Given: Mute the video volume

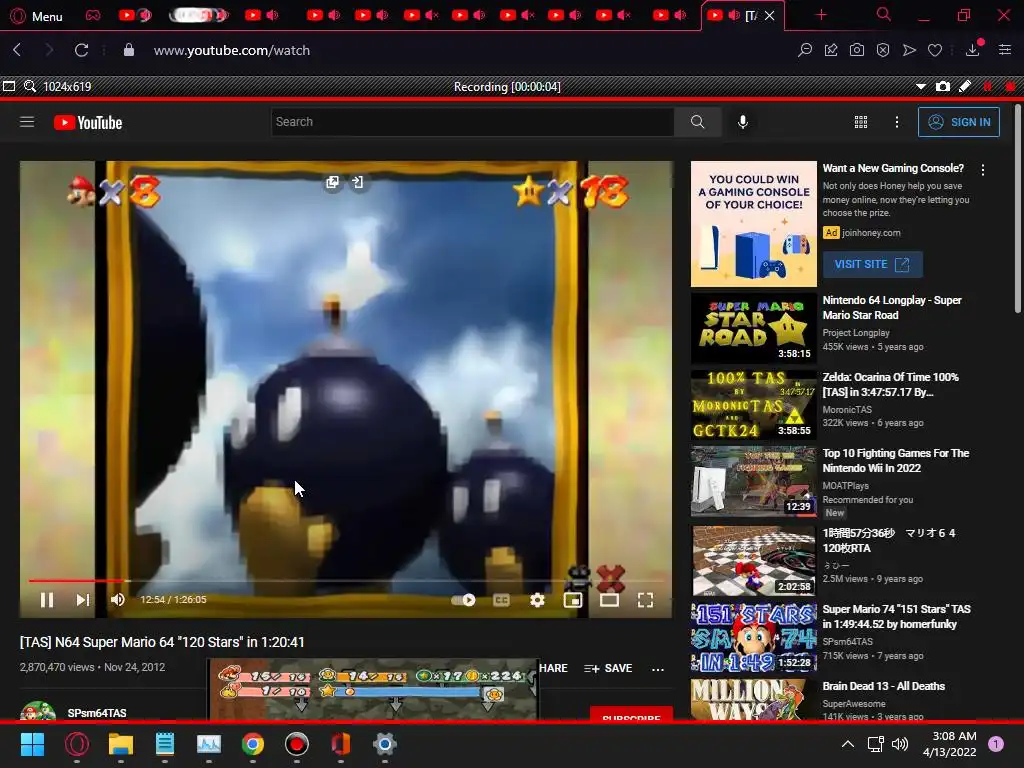Looking at the screenshot, I should [118, 600].
